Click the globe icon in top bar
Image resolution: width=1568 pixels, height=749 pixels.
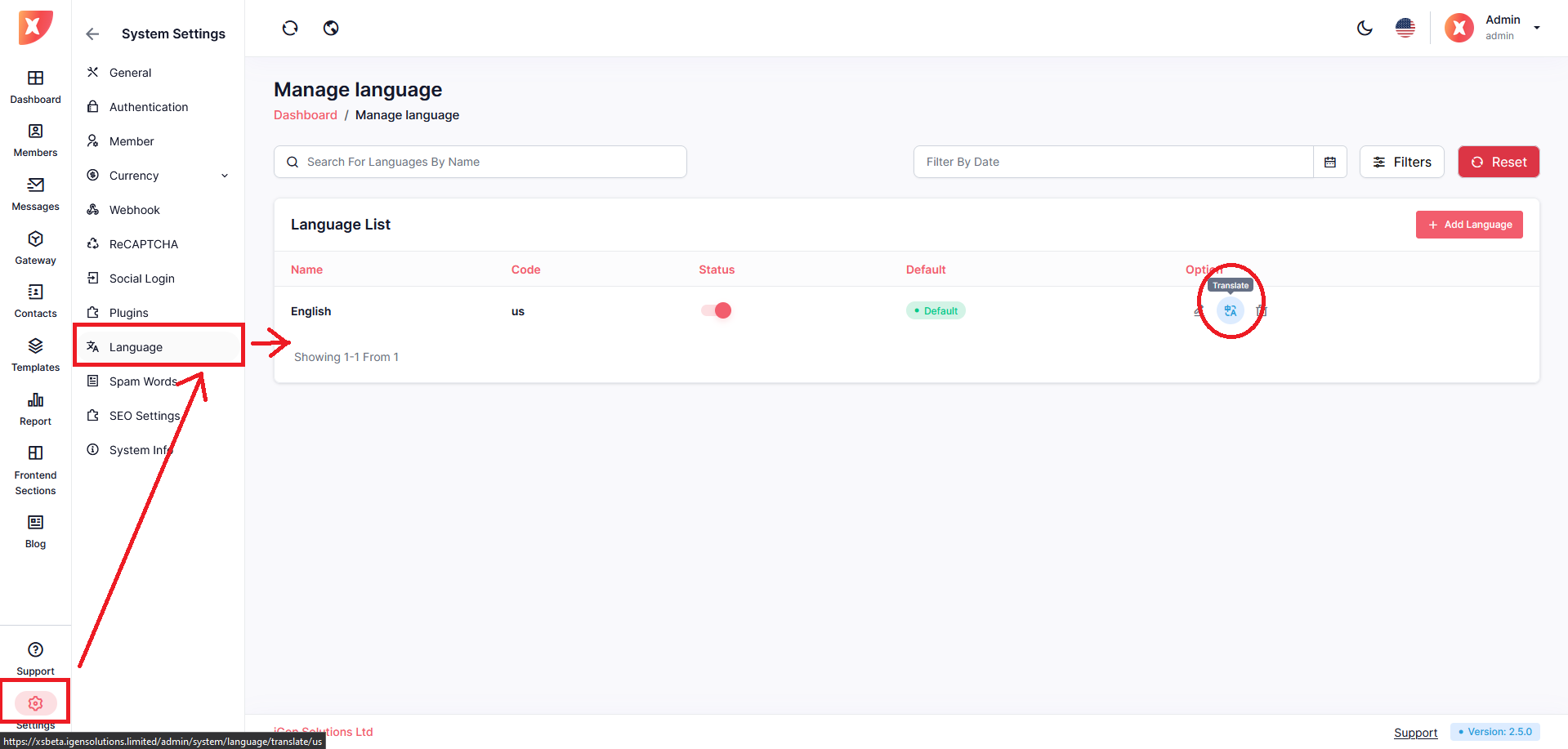tap(331, 29)
